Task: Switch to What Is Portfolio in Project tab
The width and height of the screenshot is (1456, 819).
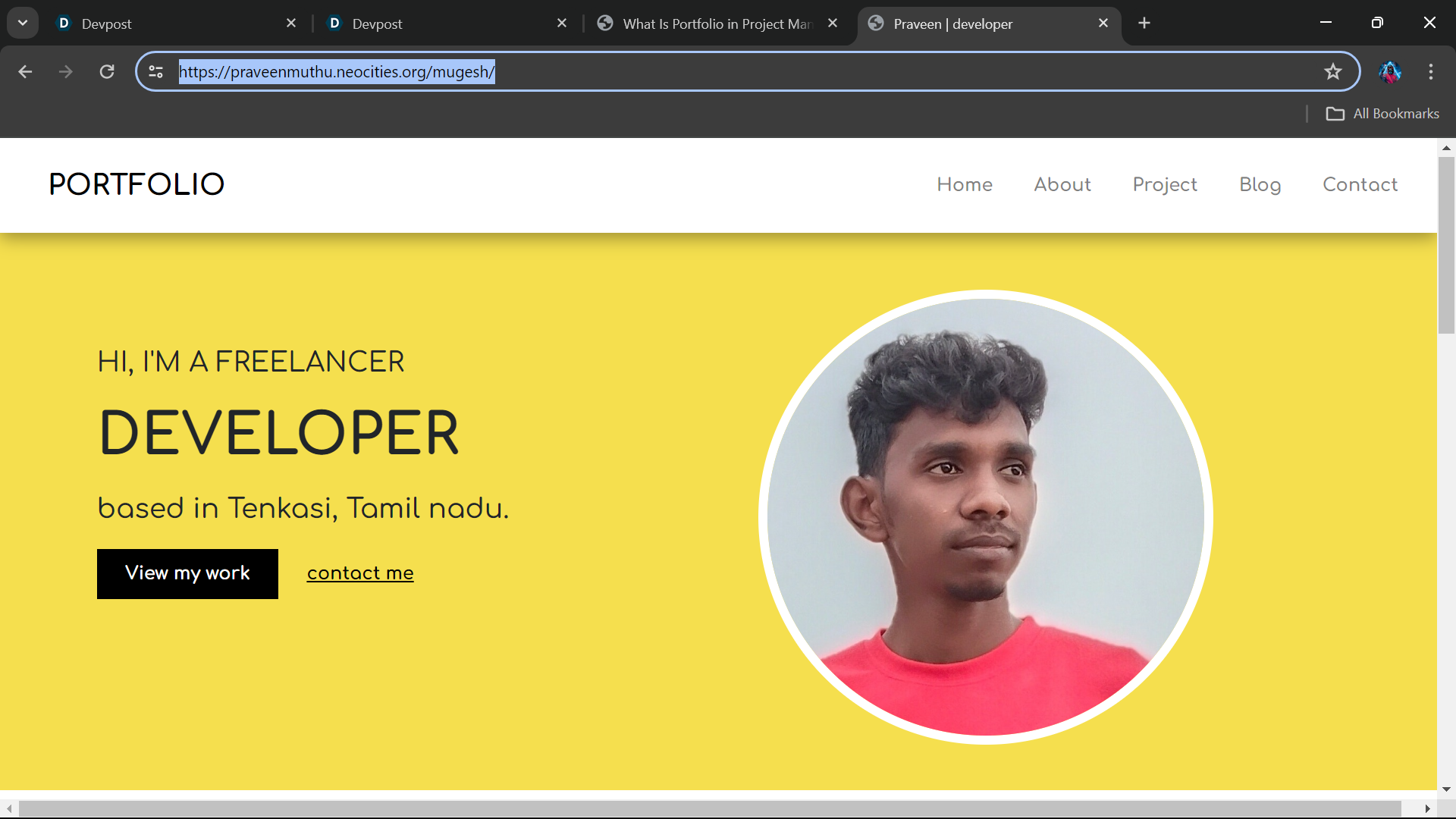Action: click(705, 24)
